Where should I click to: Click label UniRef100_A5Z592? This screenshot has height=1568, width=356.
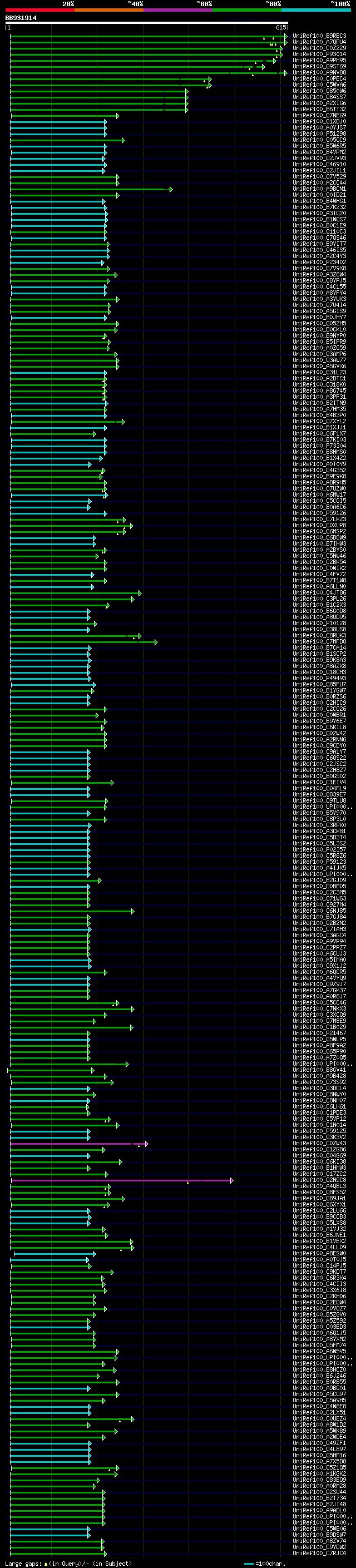[x=319, y=1321]
